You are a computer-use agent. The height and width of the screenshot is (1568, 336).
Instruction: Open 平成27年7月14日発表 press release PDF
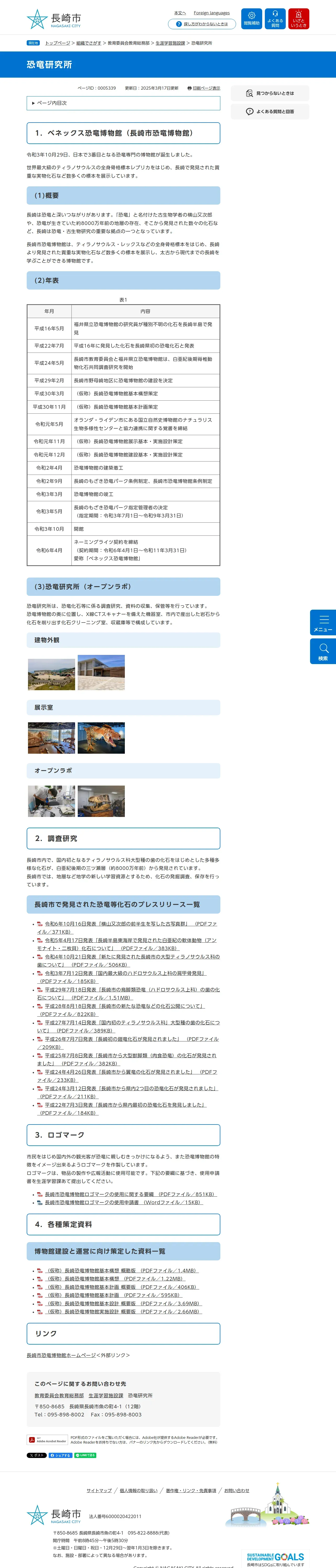128,1026
